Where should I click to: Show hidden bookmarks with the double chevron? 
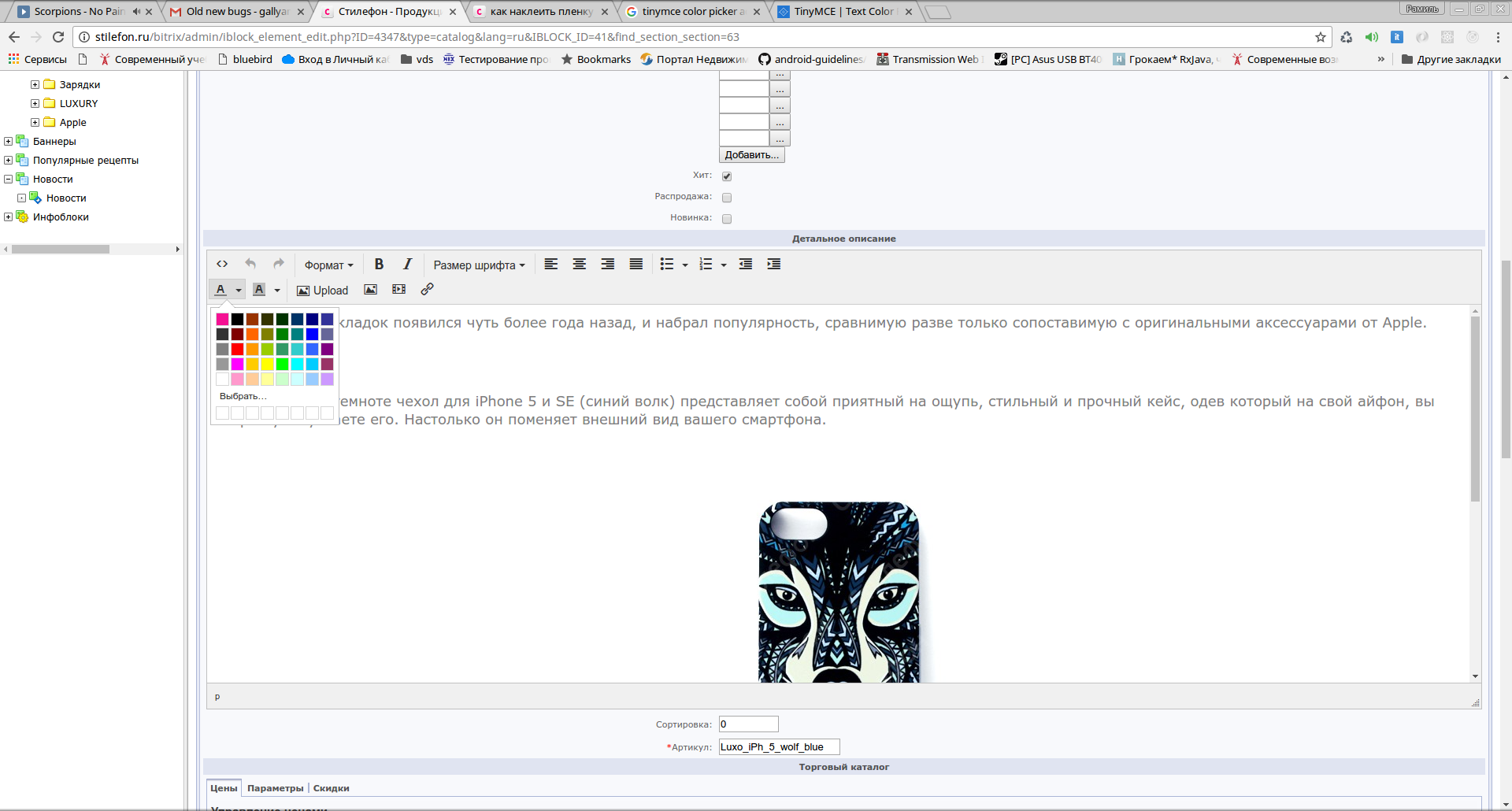(x=1380, y=59)
